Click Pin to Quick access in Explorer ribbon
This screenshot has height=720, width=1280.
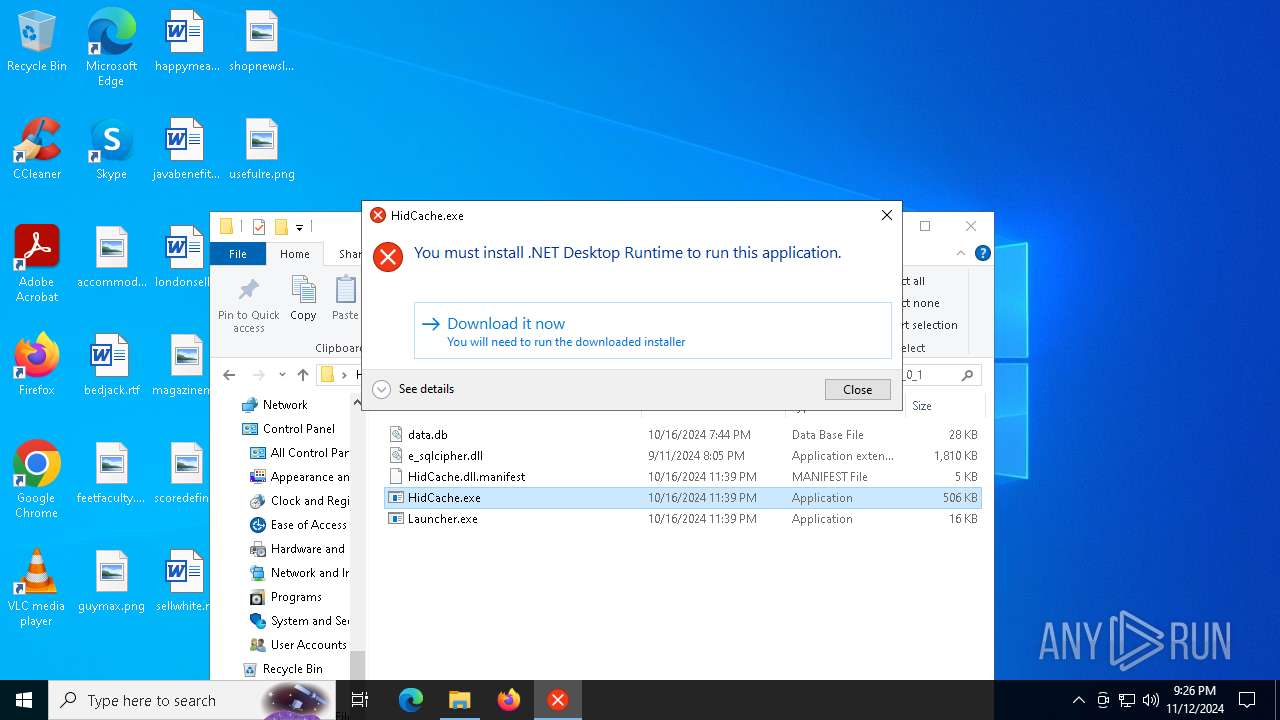(x=249, y=305)
